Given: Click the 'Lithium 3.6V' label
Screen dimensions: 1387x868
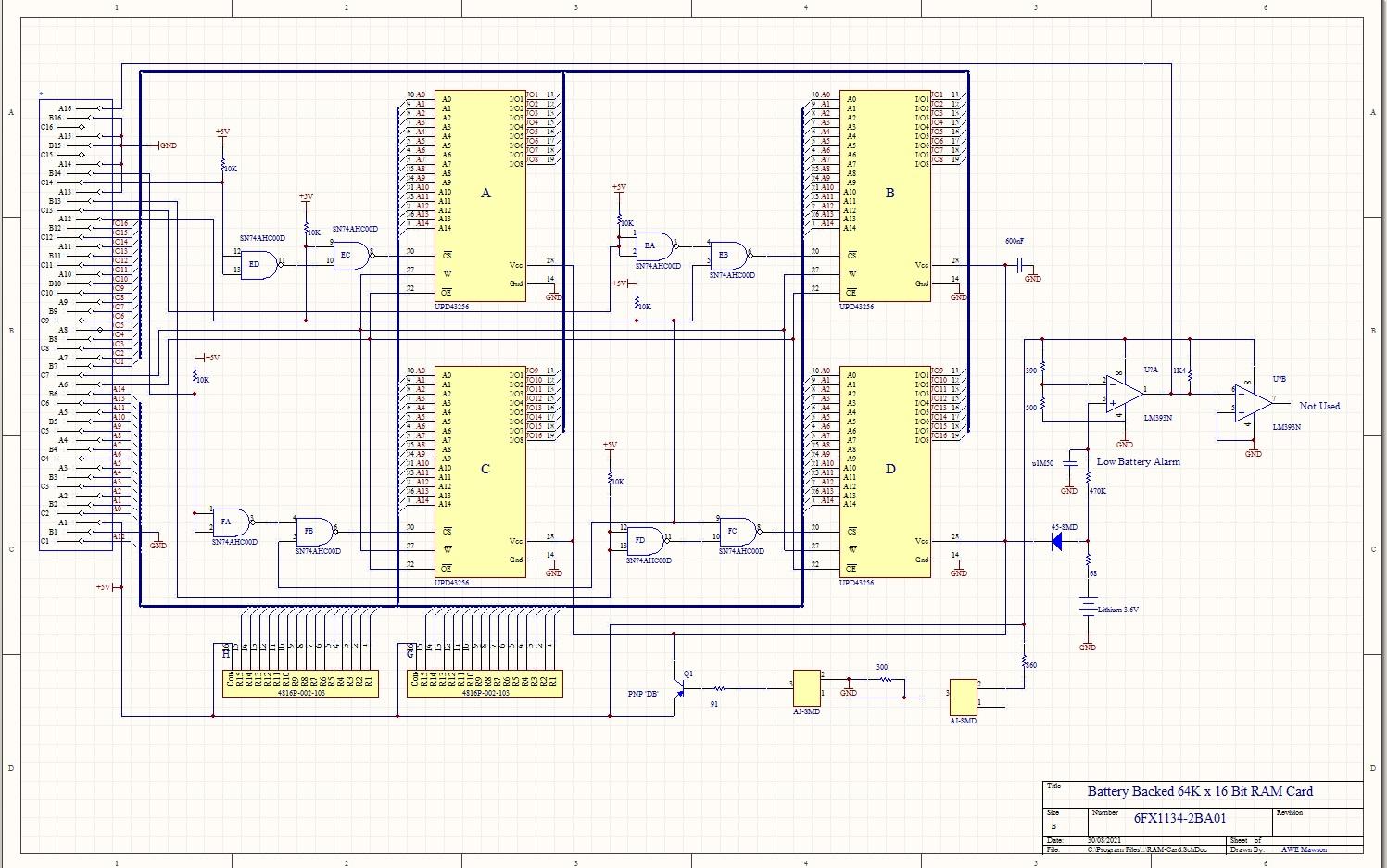Looking at the screenshot, I should click(x=1118, y=610).
